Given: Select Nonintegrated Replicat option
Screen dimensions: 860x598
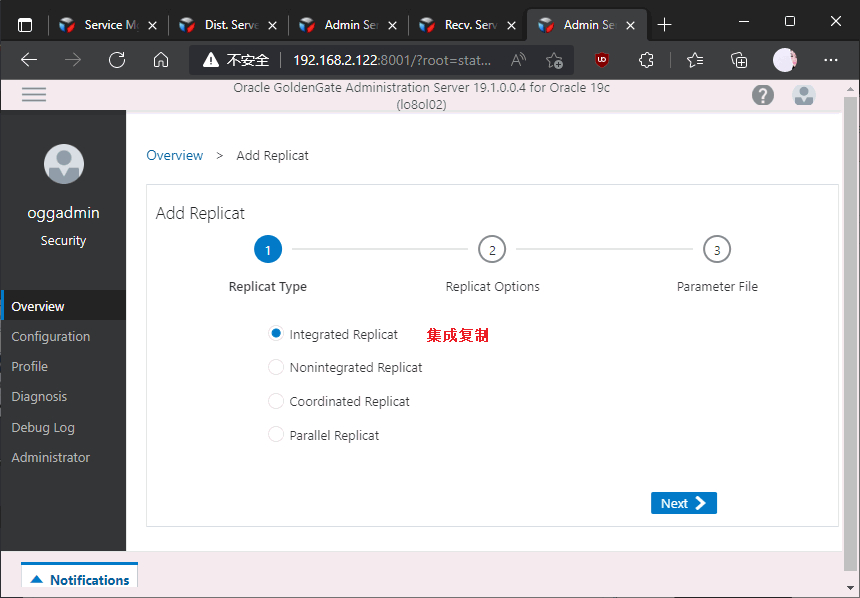Looking at the screenshot, I should 277,367.
